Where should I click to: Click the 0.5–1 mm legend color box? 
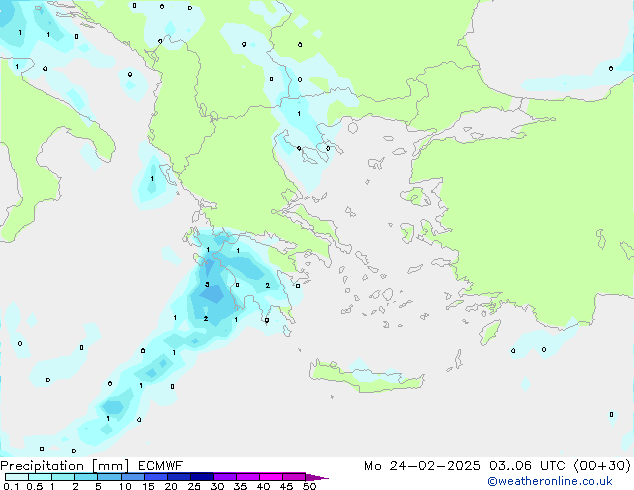point(40,477)
